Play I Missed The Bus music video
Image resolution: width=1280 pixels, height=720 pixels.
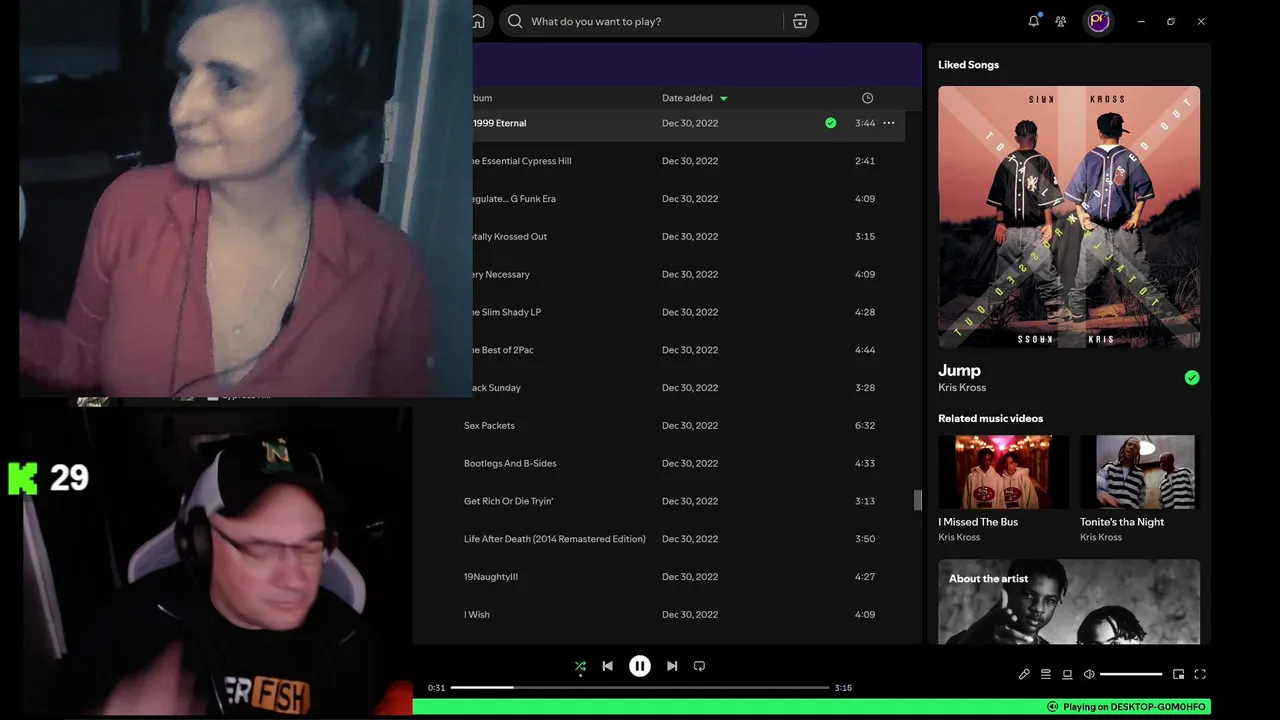click(1003, 472)
